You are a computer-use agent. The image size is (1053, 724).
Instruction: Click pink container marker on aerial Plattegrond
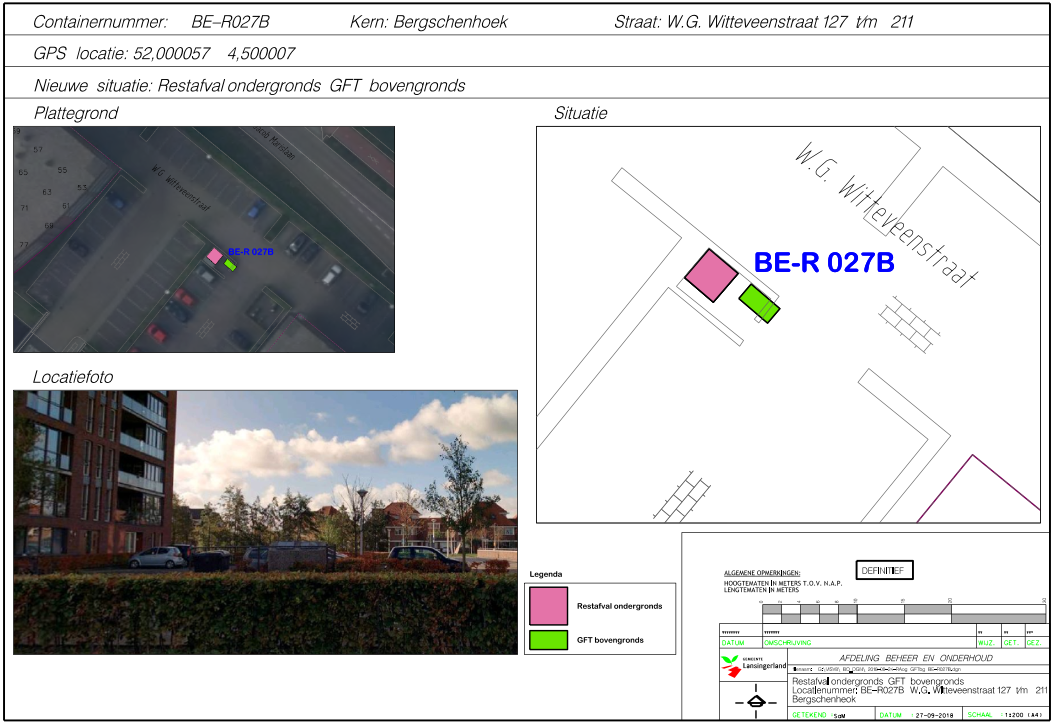click(214, 256)
